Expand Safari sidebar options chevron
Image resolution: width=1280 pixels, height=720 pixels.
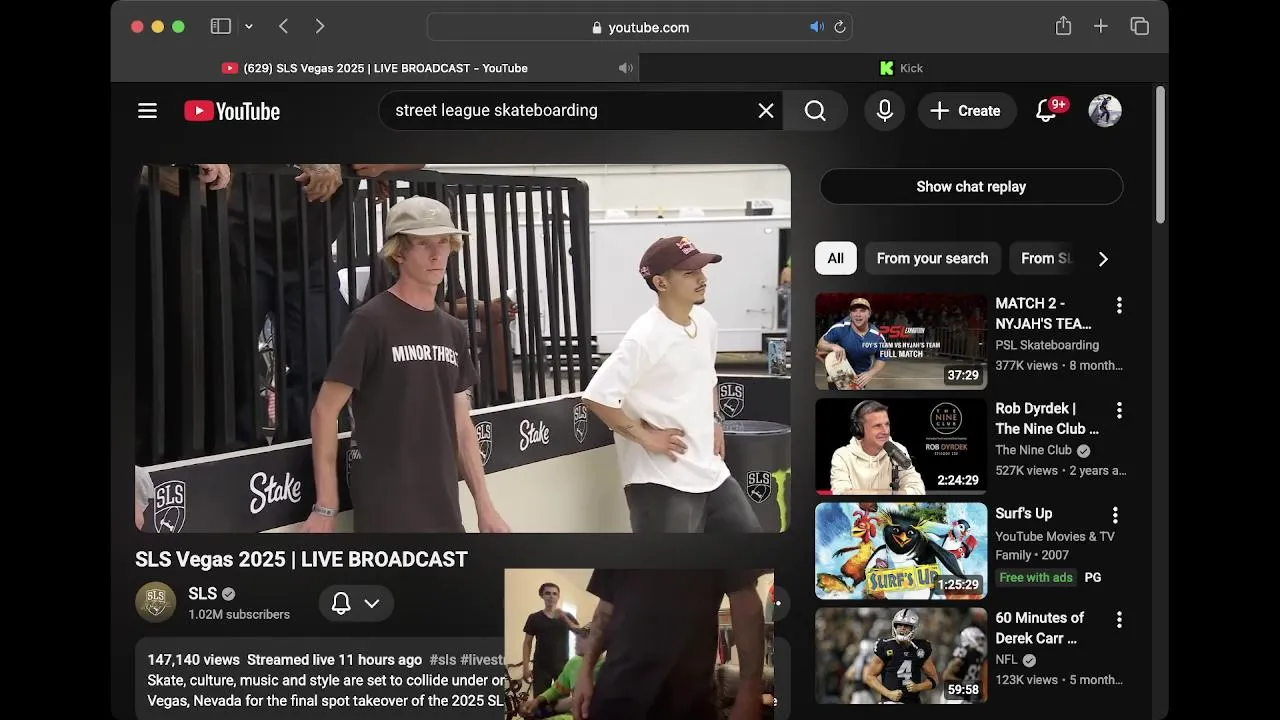pyautogui.click(x=249, y=27)
